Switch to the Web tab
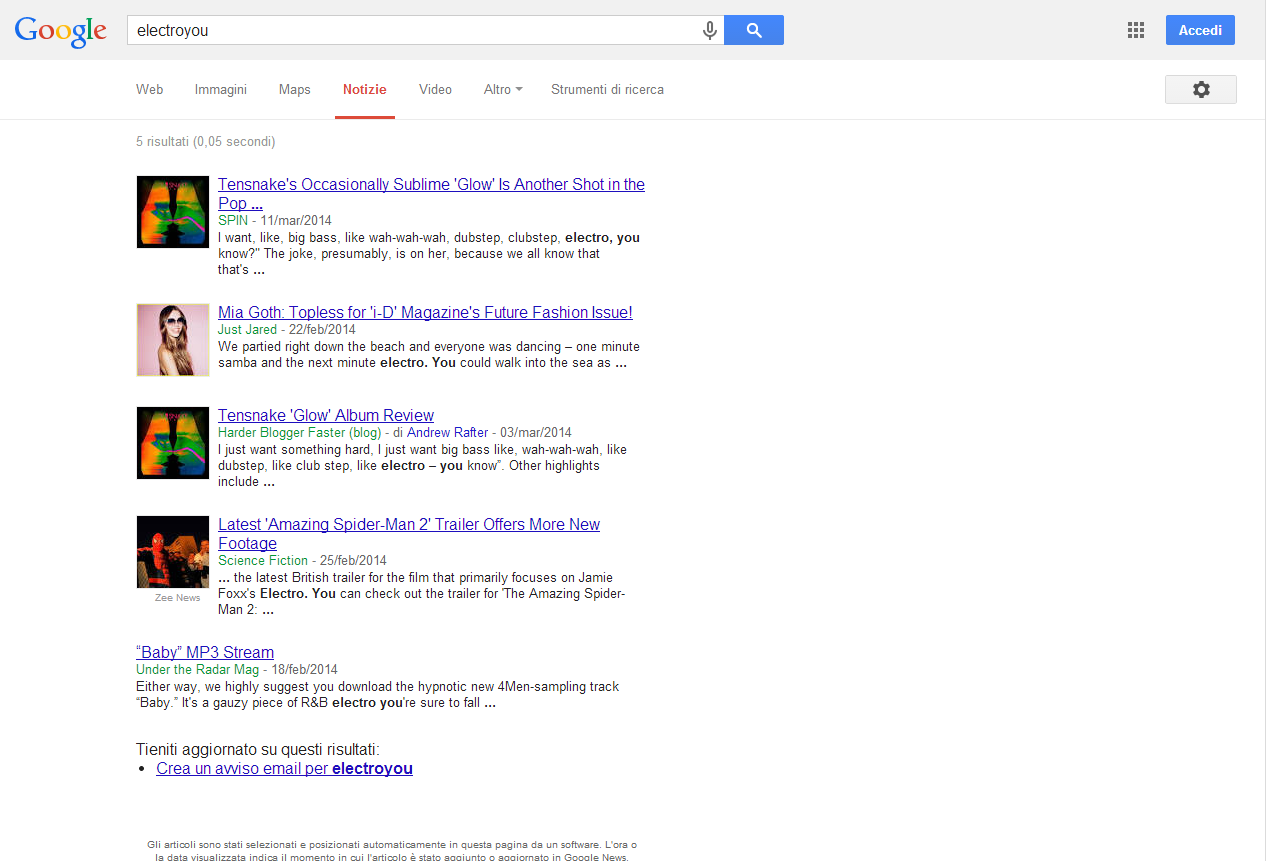This screenshot has height=861, width=1266. pos(149,89)
